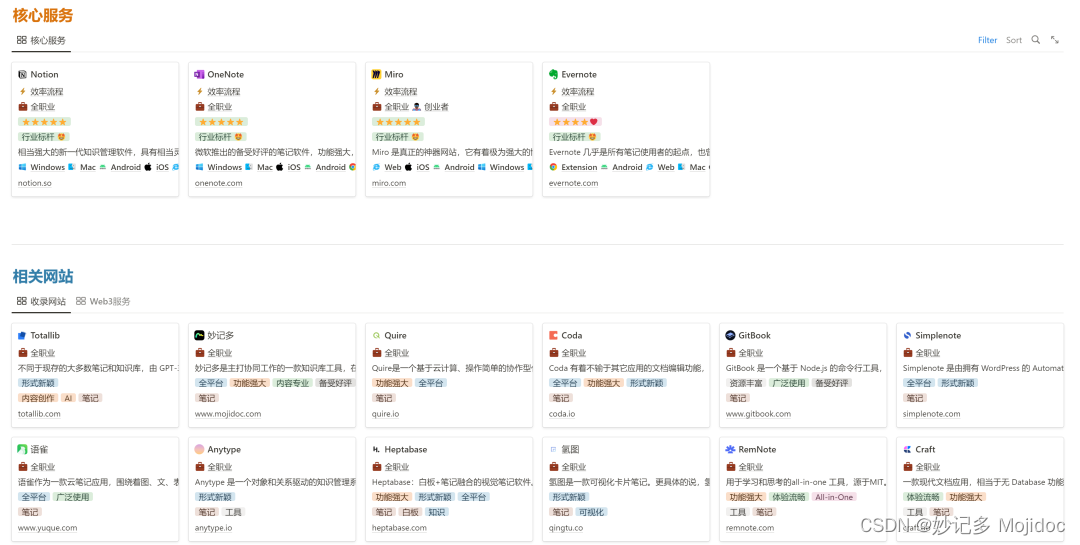Click the star rating with heart on Evernote
Viewport: 1080px width, 545px height.
coord(575,122)
